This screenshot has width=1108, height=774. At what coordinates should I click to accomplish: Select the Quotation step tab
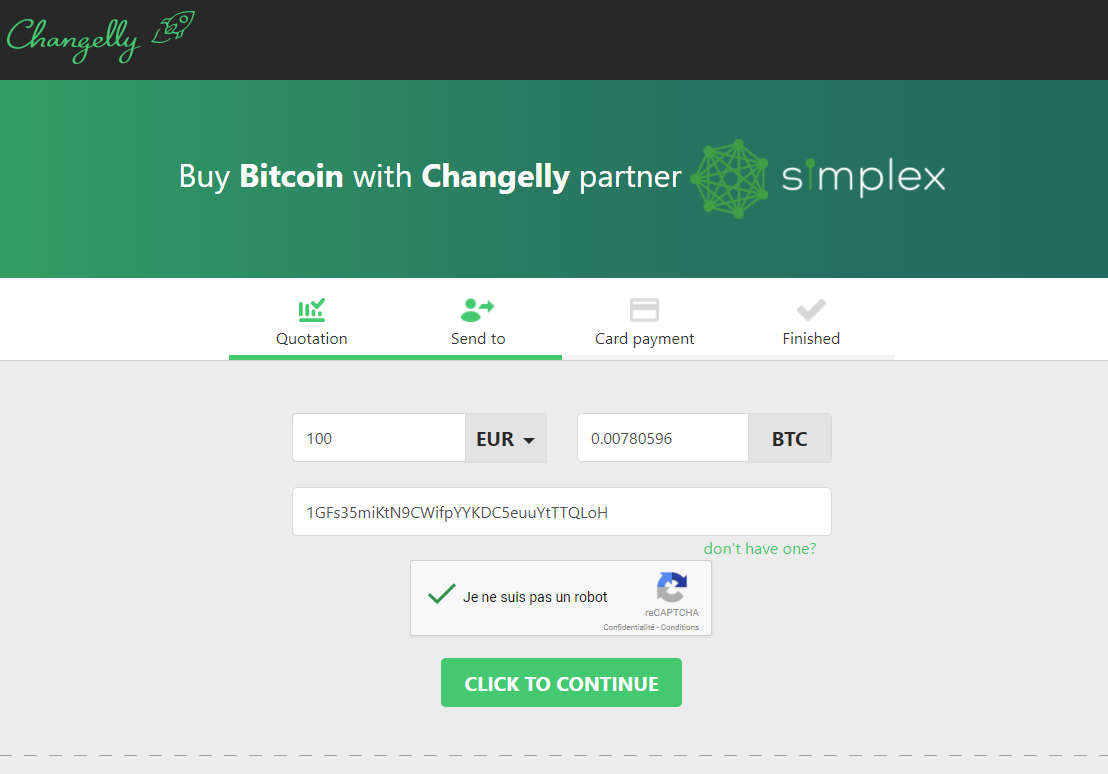[x=312, y=322]
